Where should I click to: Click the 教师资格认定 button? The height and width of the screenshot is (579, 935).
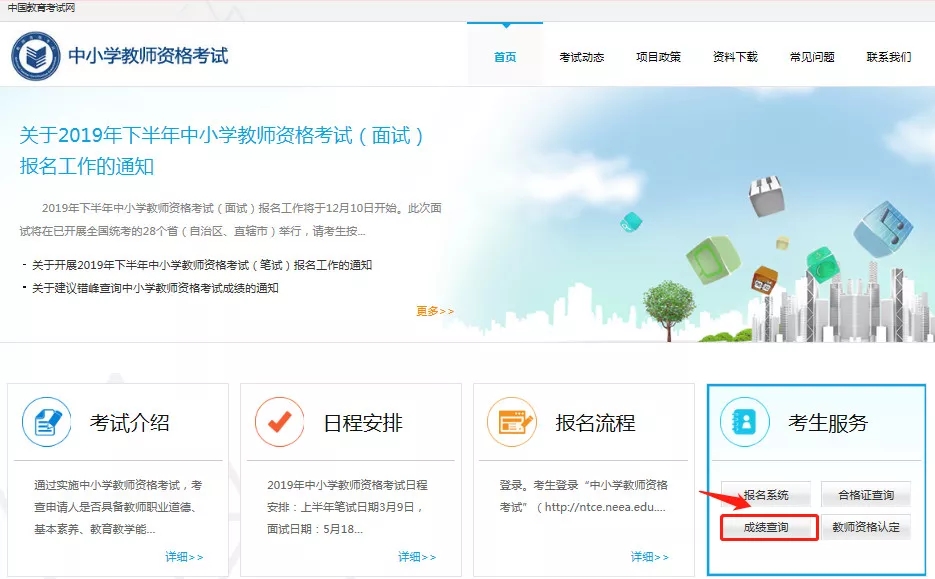click(866, 527)
